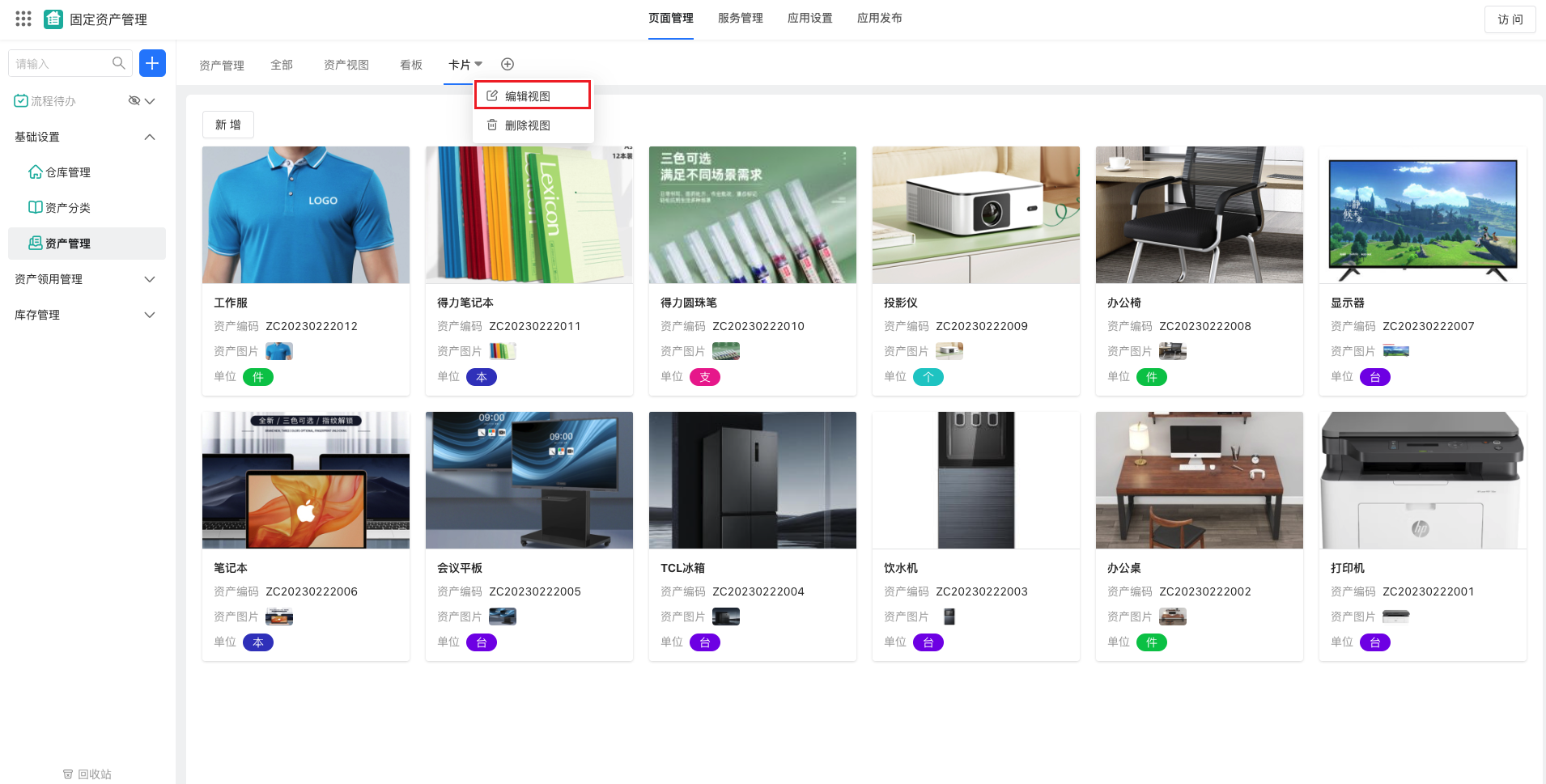Select 删除视图 from the dropdown menu

(528, 125)
